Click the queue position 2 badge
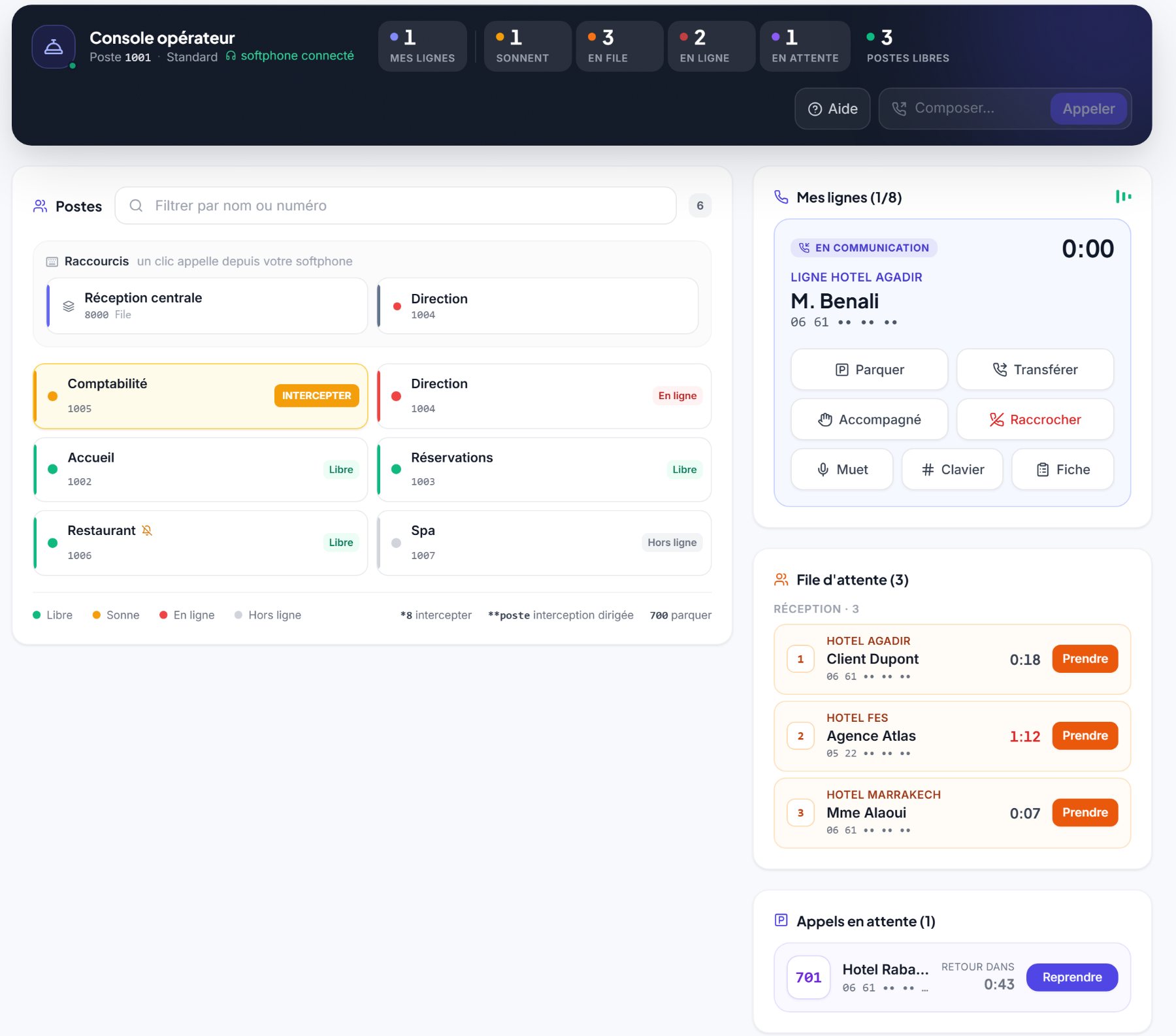The image size is (1176, 1036). [800, 736]
